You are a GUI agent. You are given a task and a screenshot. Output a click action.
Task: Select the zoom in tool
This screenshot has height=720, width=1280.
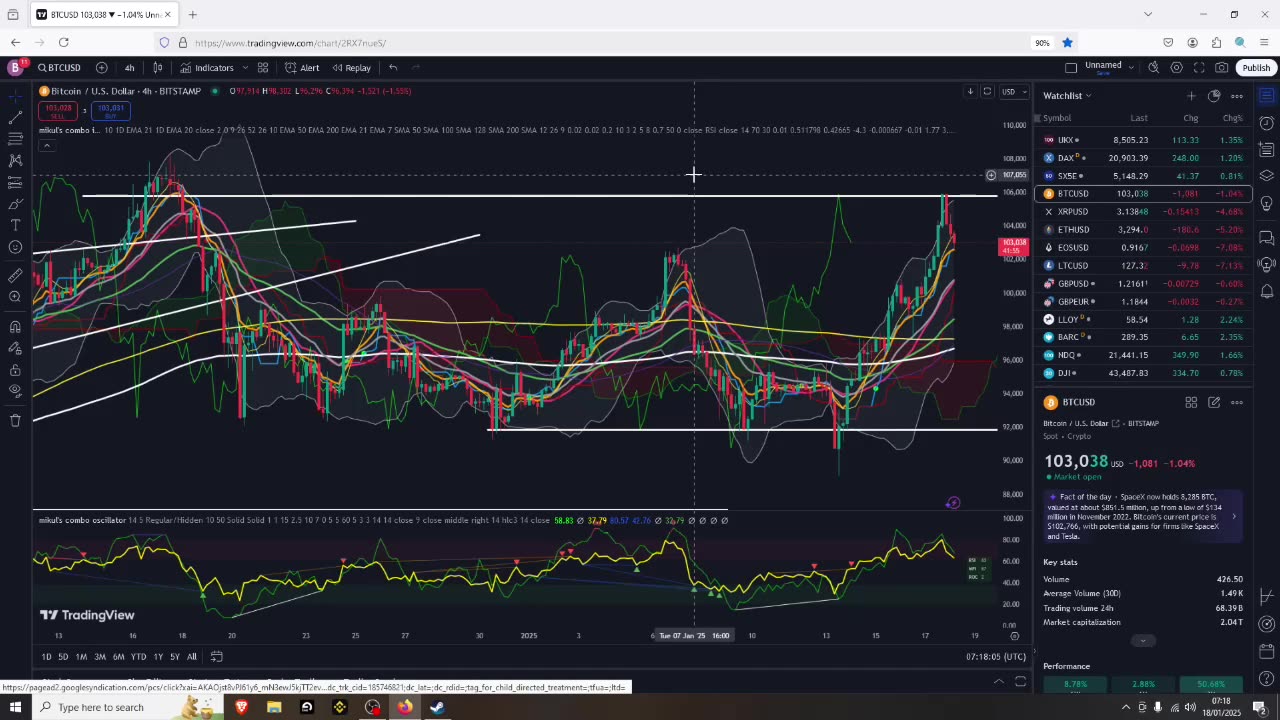(x=15, y=297)
